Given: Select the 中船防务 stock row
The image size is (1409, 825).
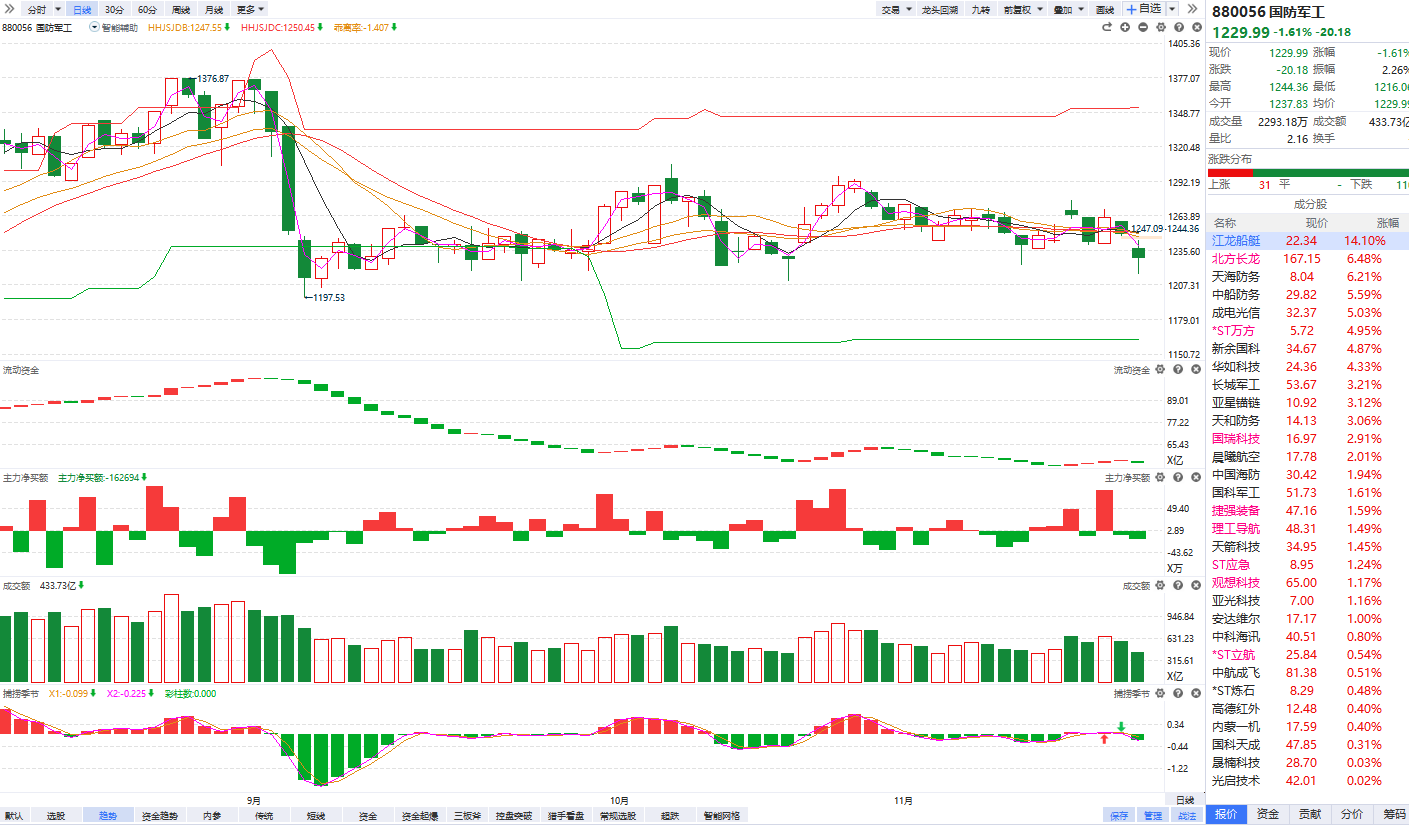Looking at the screenshot, I should (x=1308, y=295).
